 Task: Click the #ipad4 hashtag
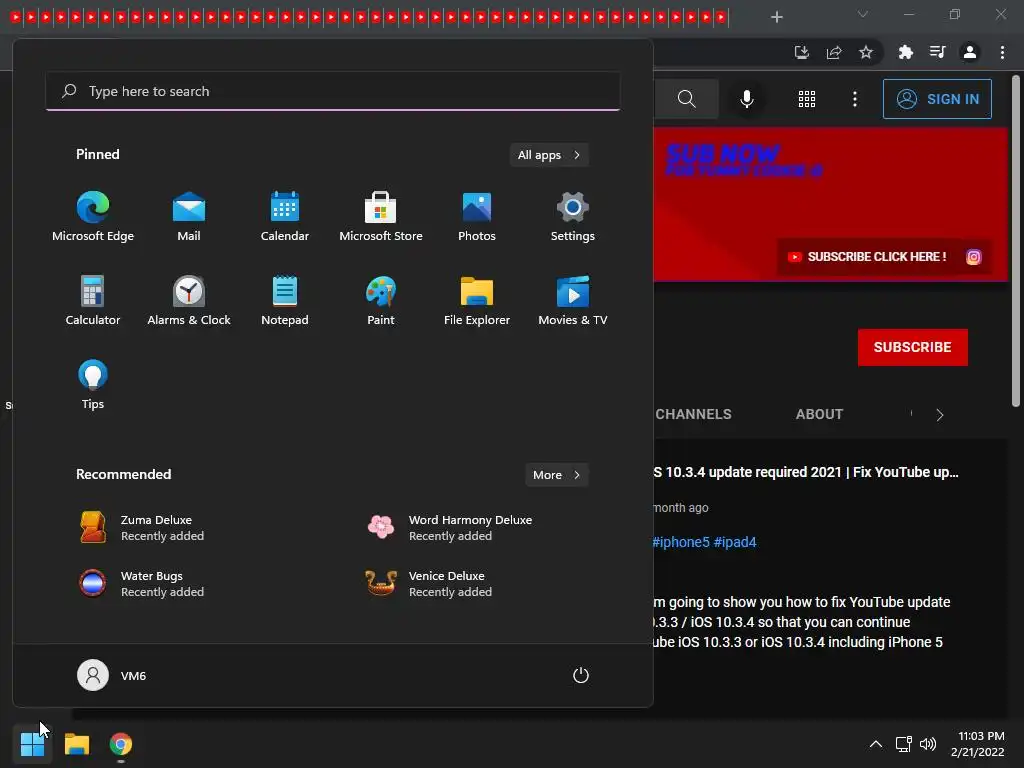(735, 542)
